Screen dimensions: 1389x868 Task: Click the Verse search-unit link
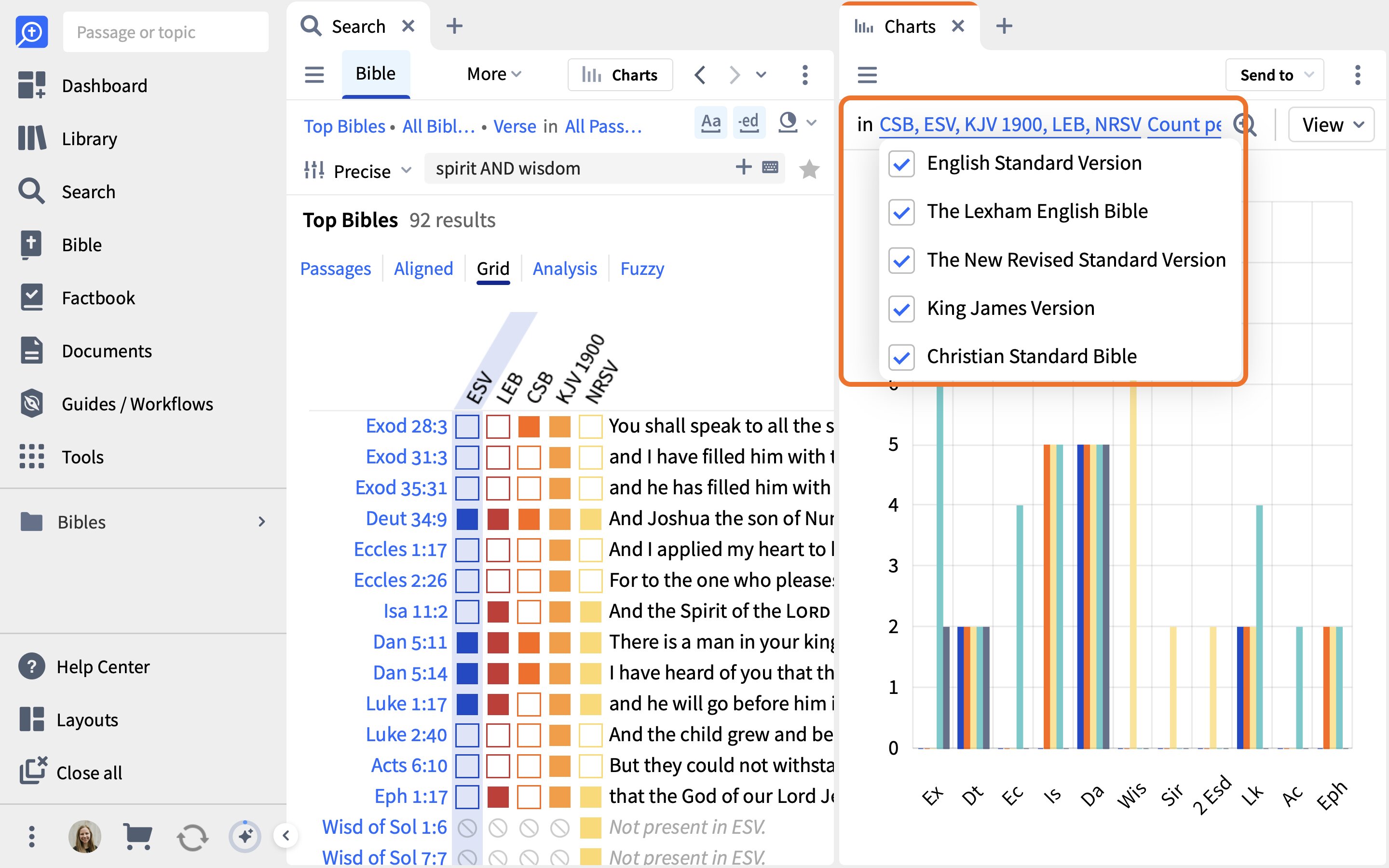click(x=515, y=126)
